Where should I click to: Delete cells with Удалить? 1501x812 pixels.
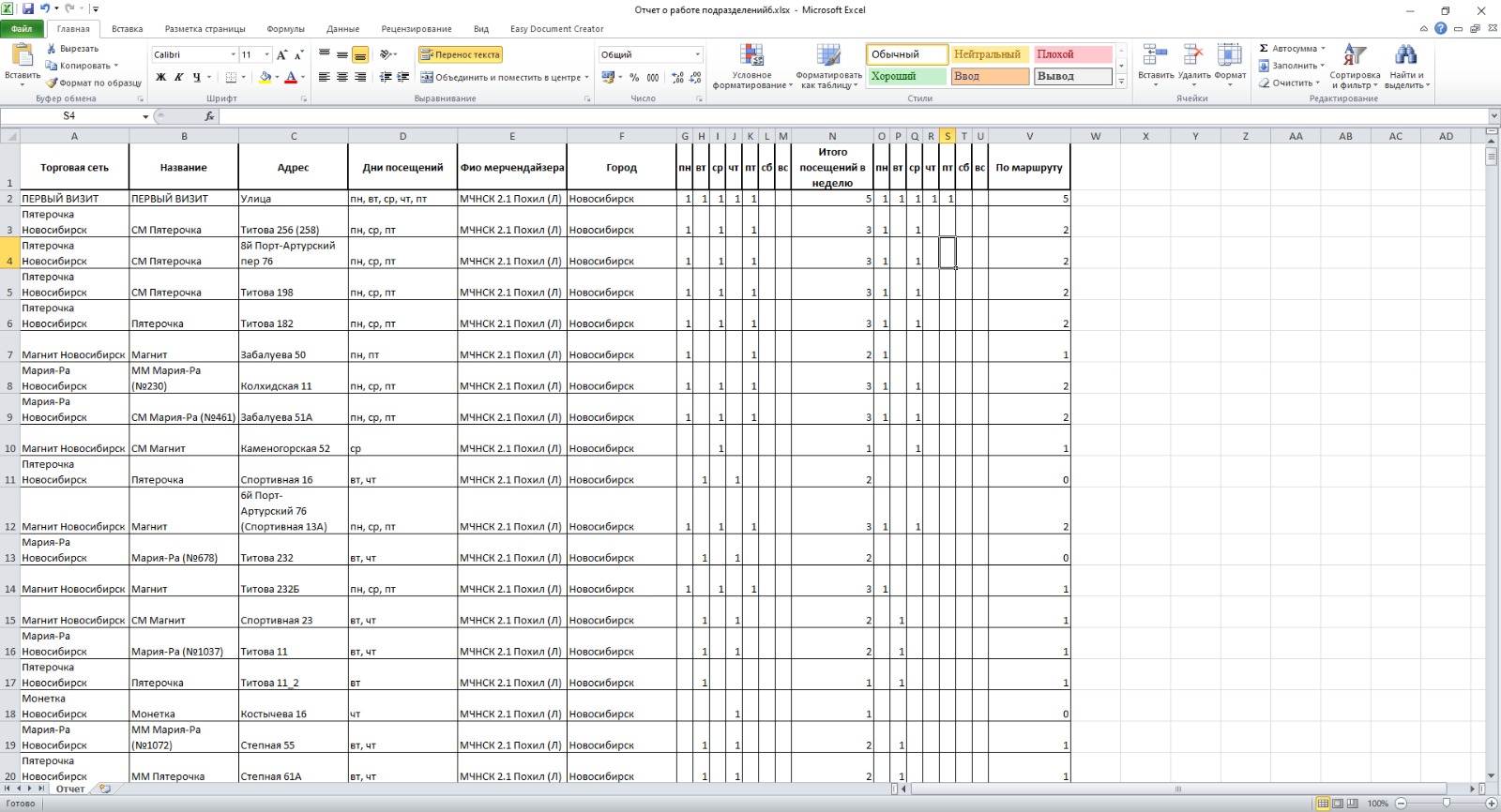[1193, 64]
